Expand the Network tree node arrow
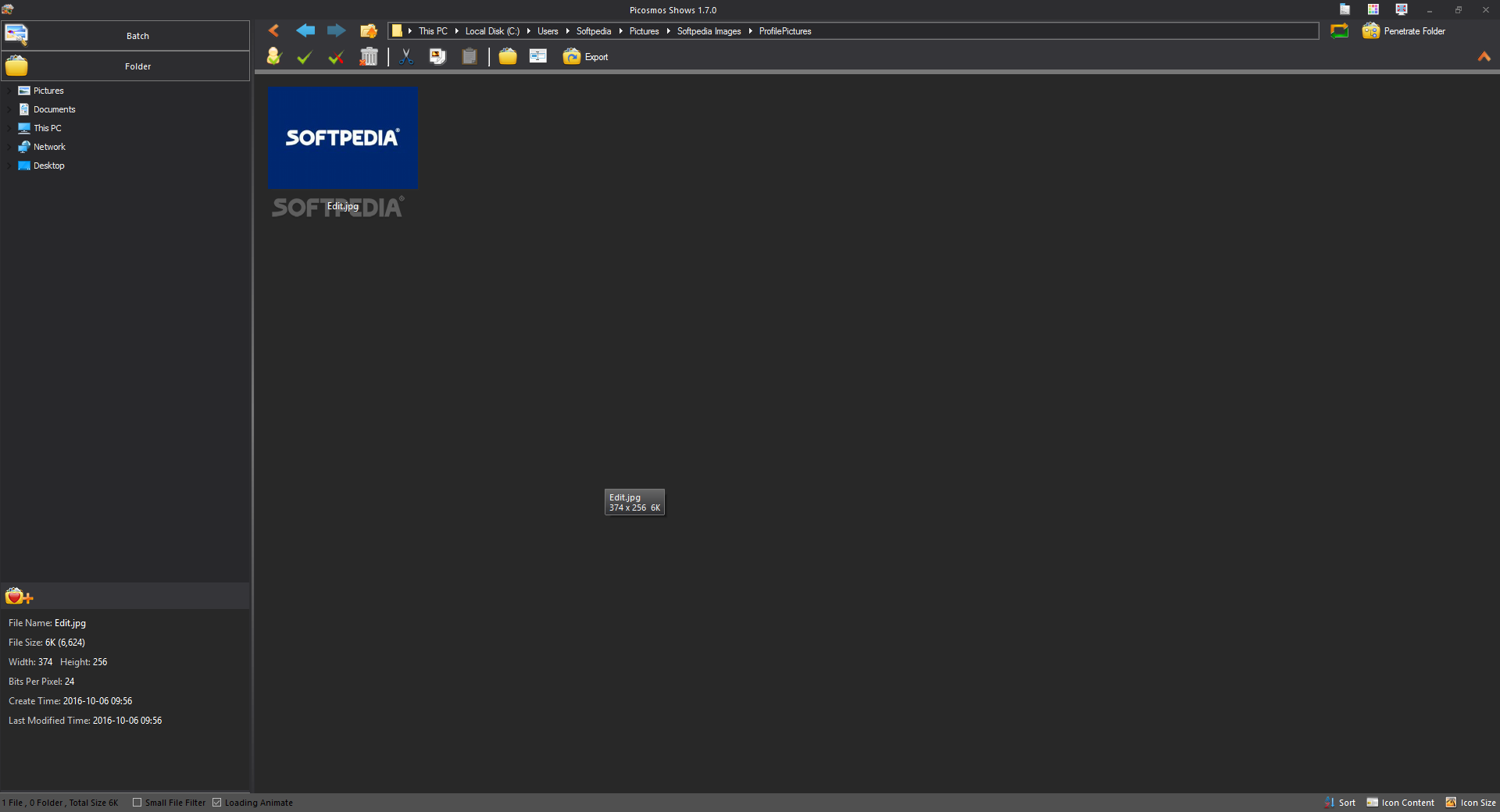This screenshot has width=1500, height=812. [9, 147]
